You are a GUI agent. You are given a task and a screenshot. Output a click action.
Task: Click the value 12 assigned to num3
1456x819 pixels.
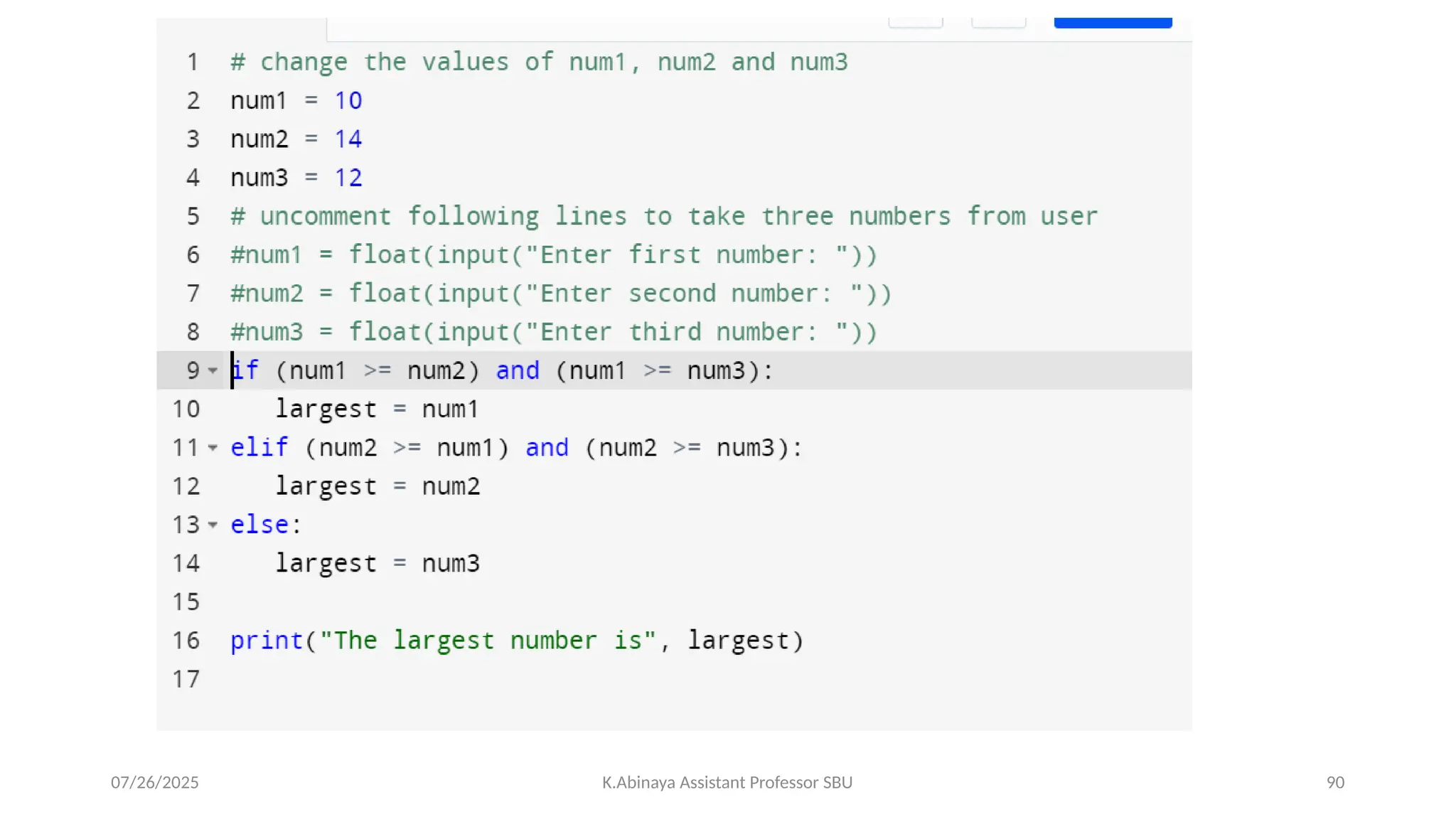348,178
